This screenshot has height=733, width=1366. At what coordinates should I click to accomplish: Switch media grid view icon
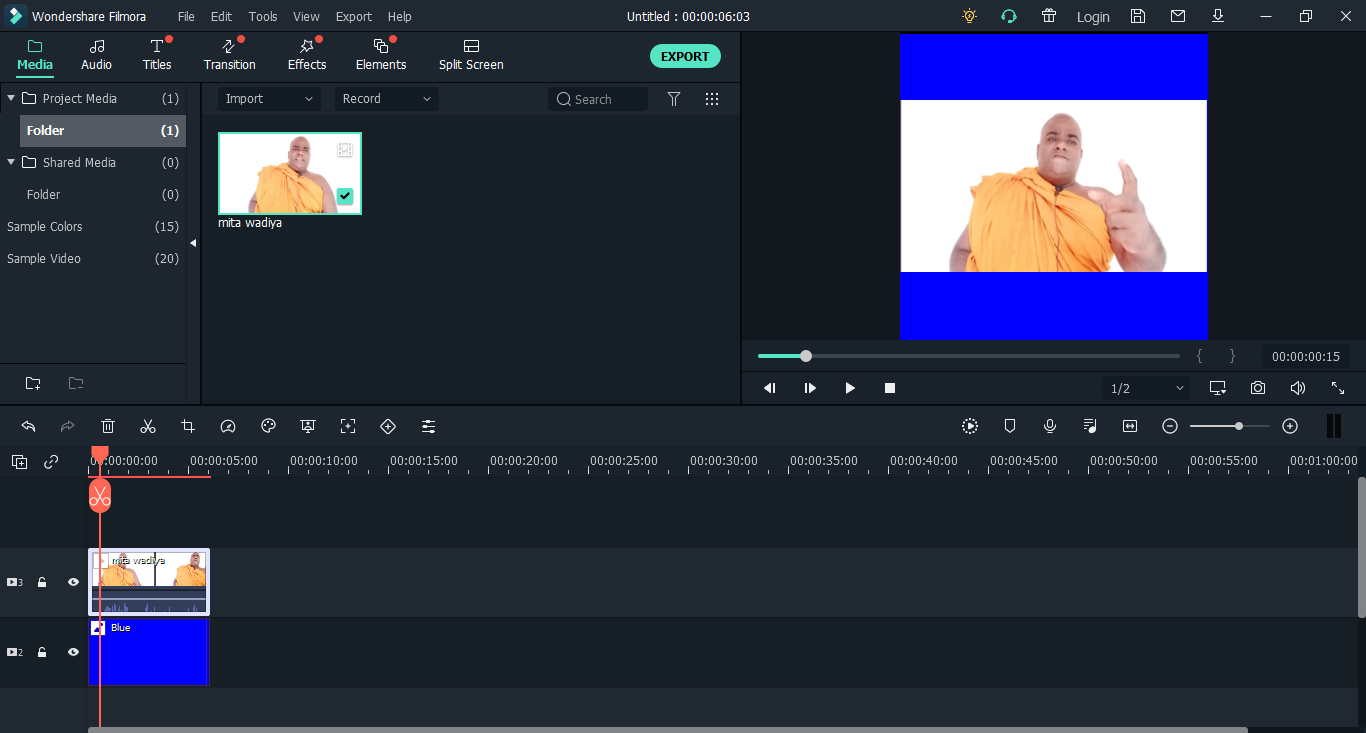[712, 99]
